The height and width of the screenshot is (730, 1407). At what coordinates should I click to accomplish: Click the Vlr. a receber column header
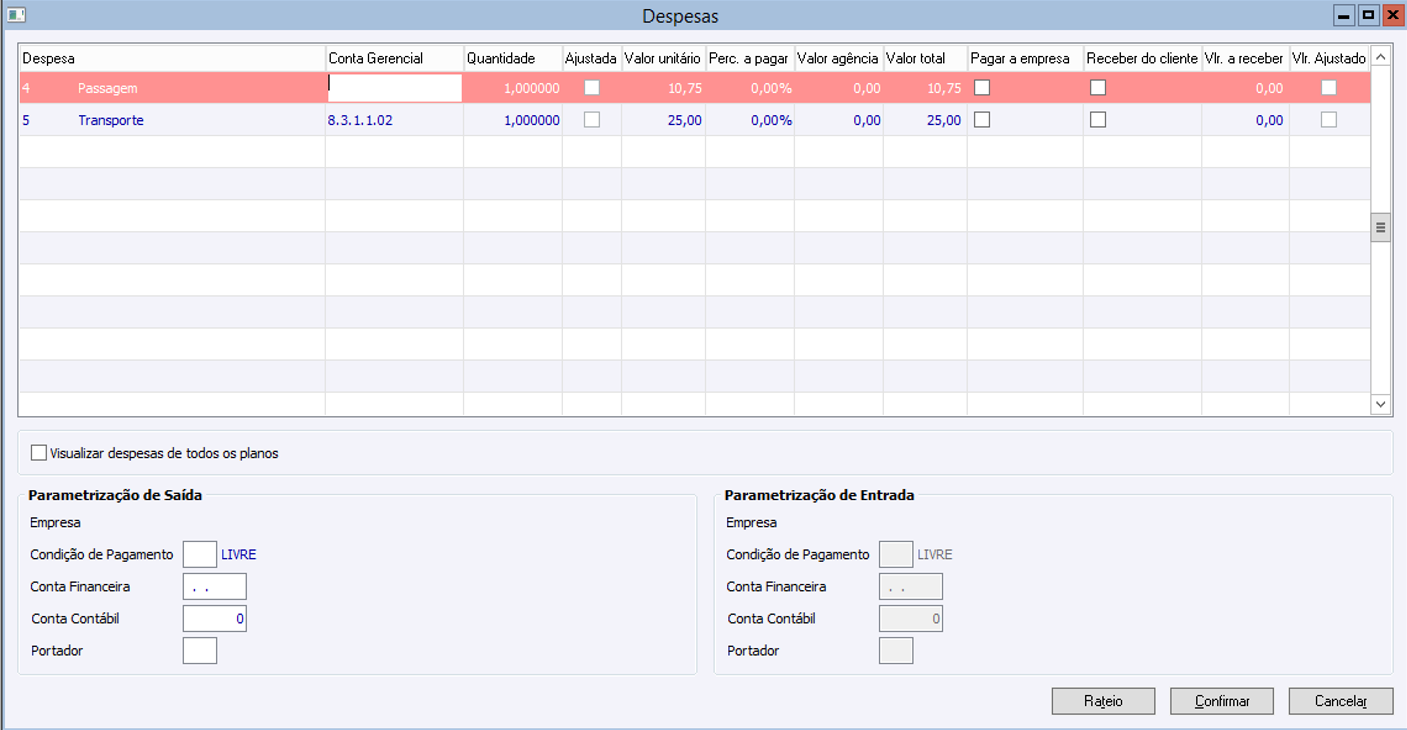[x=1245, y=58]
